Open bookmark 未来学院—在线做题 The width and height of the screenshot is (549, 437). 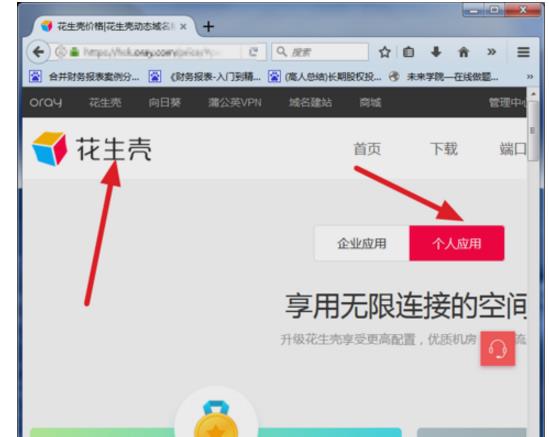(x=443, y=76)
